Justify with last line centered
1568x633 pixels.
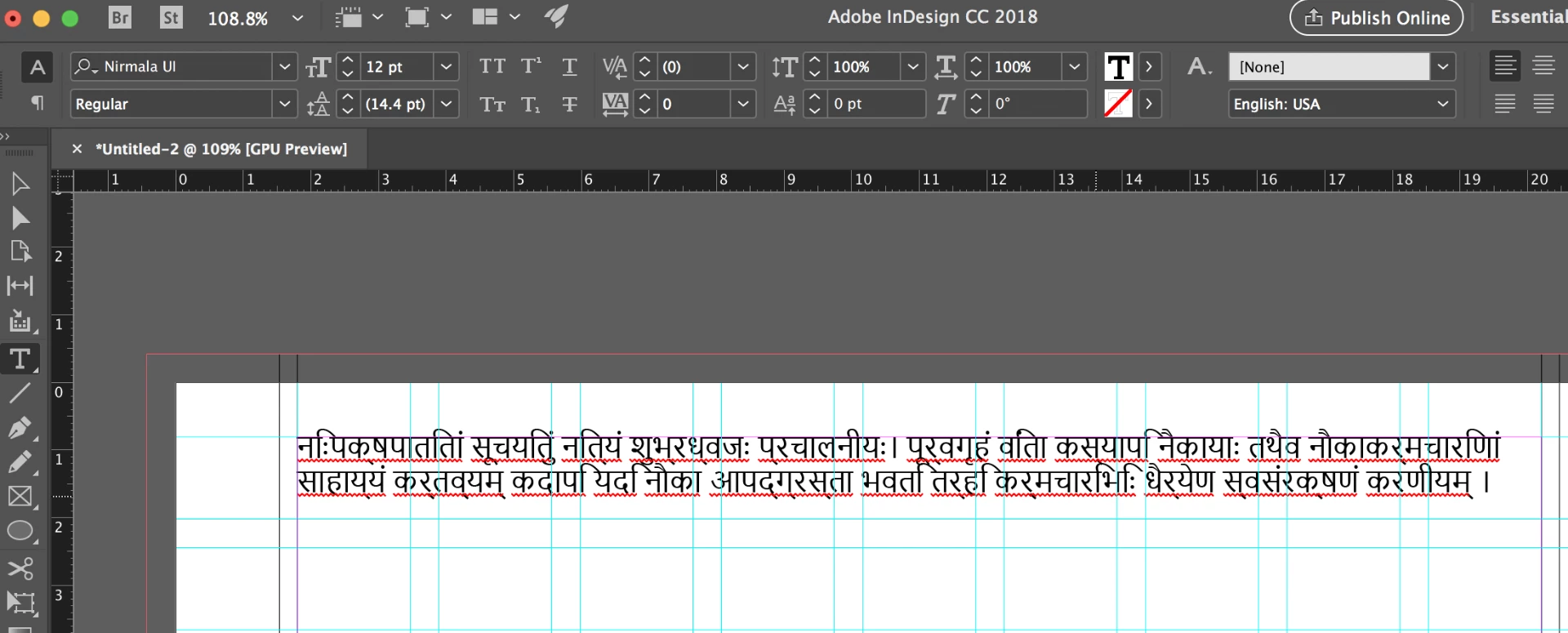(1543, 104)
